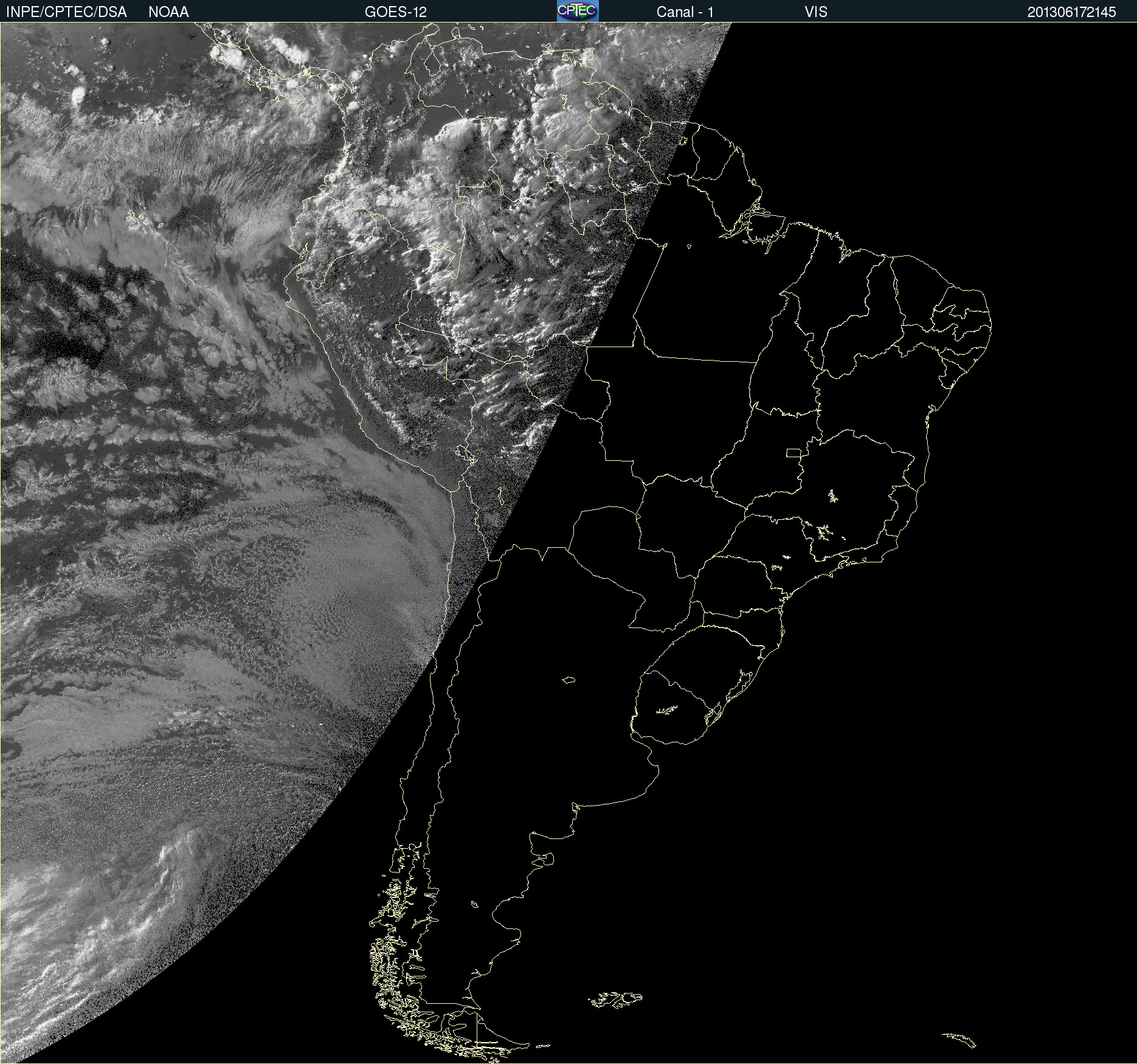1137x1064 pixels.
Task: Click the VIS channel label
Action: (816, 12)
